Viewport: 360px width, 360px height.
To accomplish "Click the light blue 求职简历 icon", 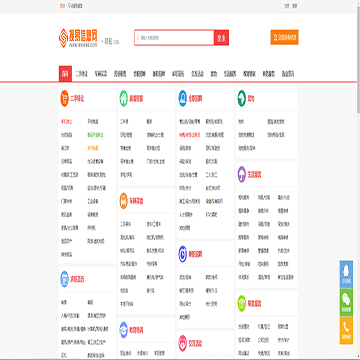I will (x=64, y=279).
